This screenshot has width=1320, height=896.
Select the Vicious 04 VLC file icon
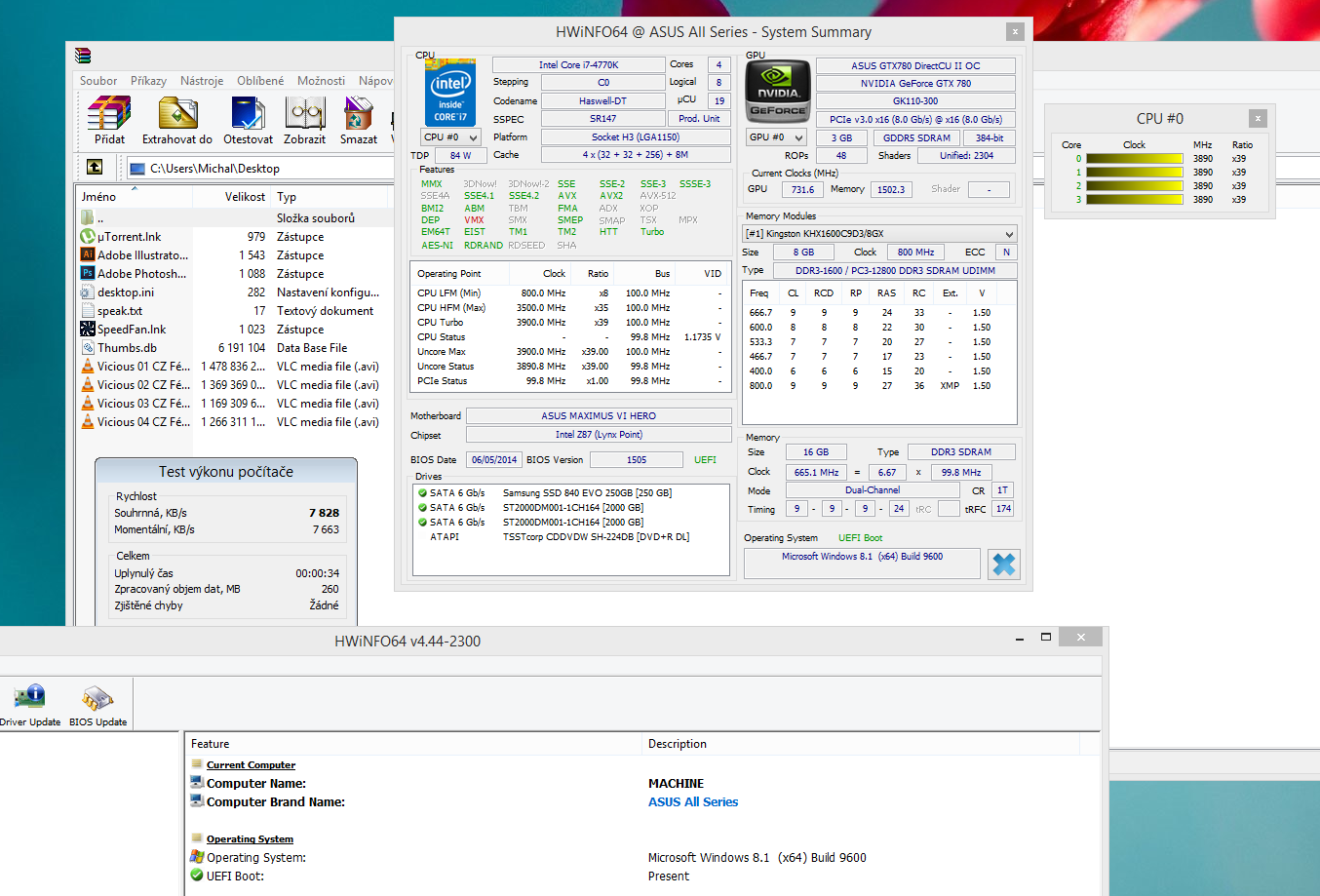[x=88, y=422]
